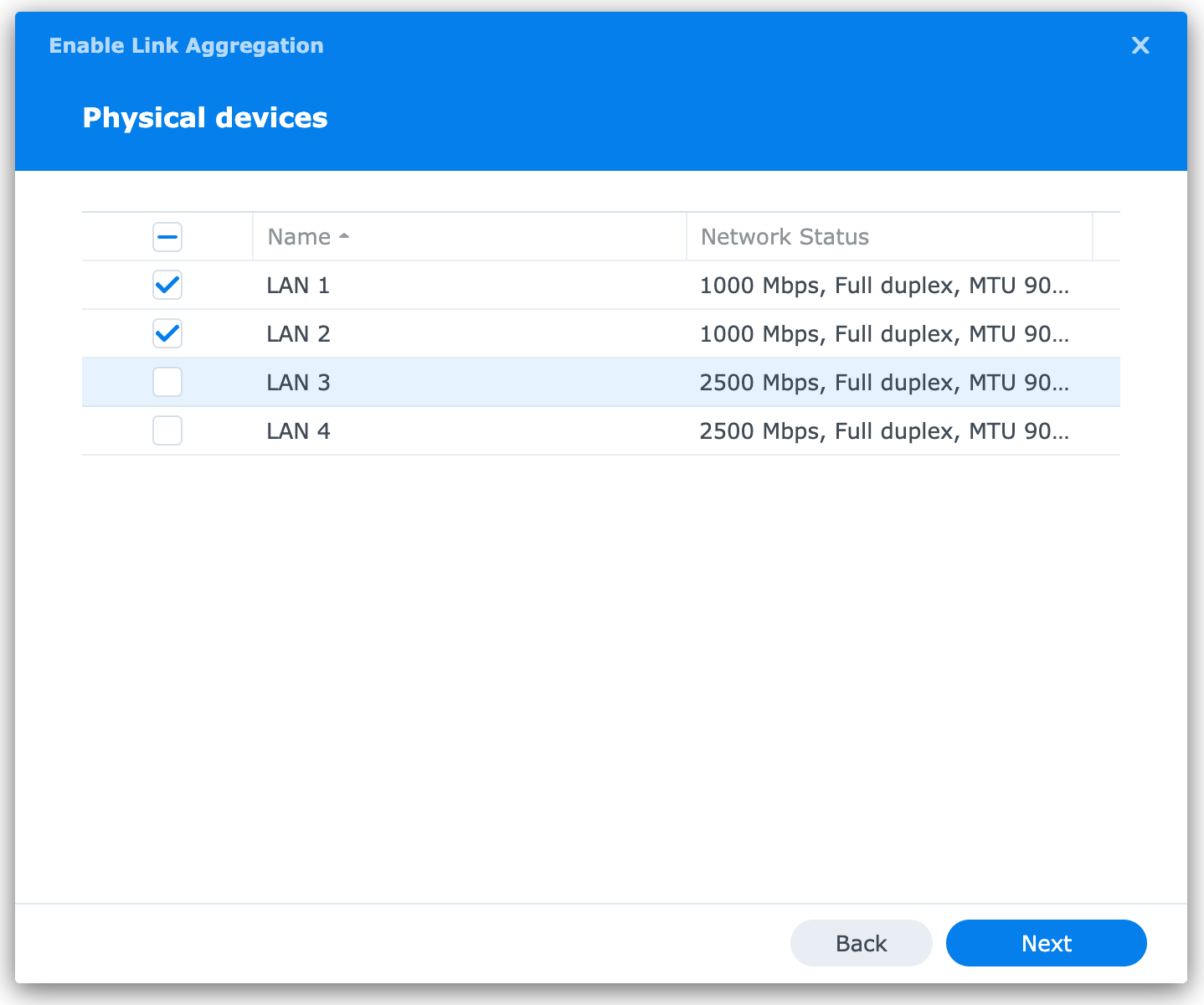Screen dimensions: 1204x1005
Task: Go Back to the previous step
Action: pos(862,943)
